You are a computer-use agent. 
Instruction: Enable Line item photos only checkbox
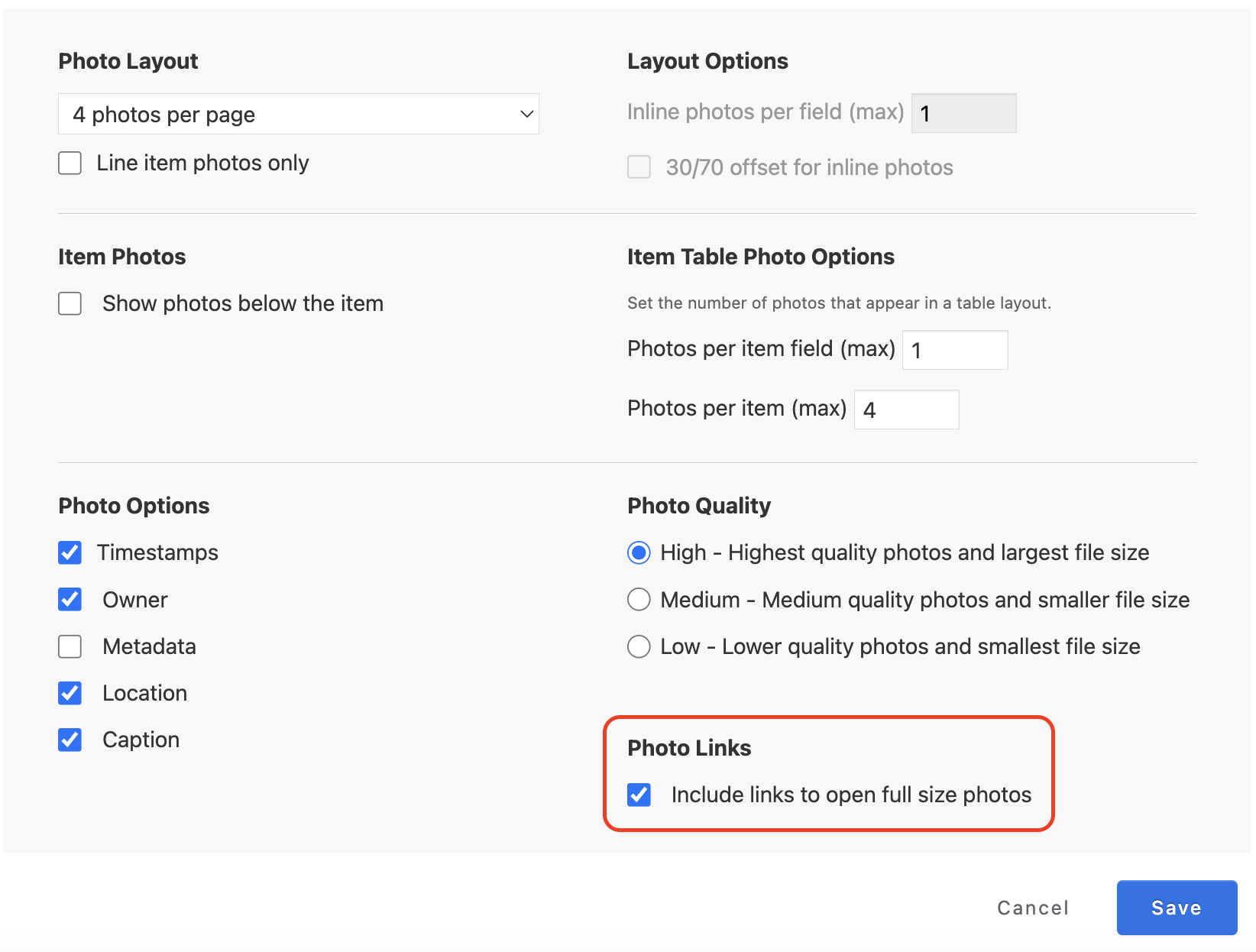point(70,163)
